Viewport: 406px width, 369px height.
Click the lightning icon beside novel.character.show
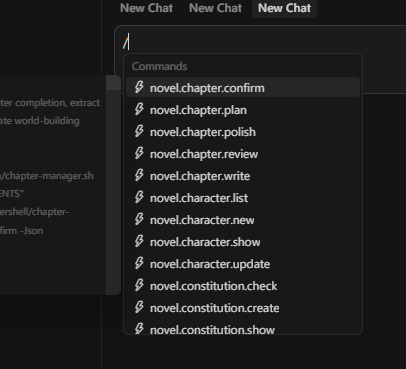pos(139,242)
